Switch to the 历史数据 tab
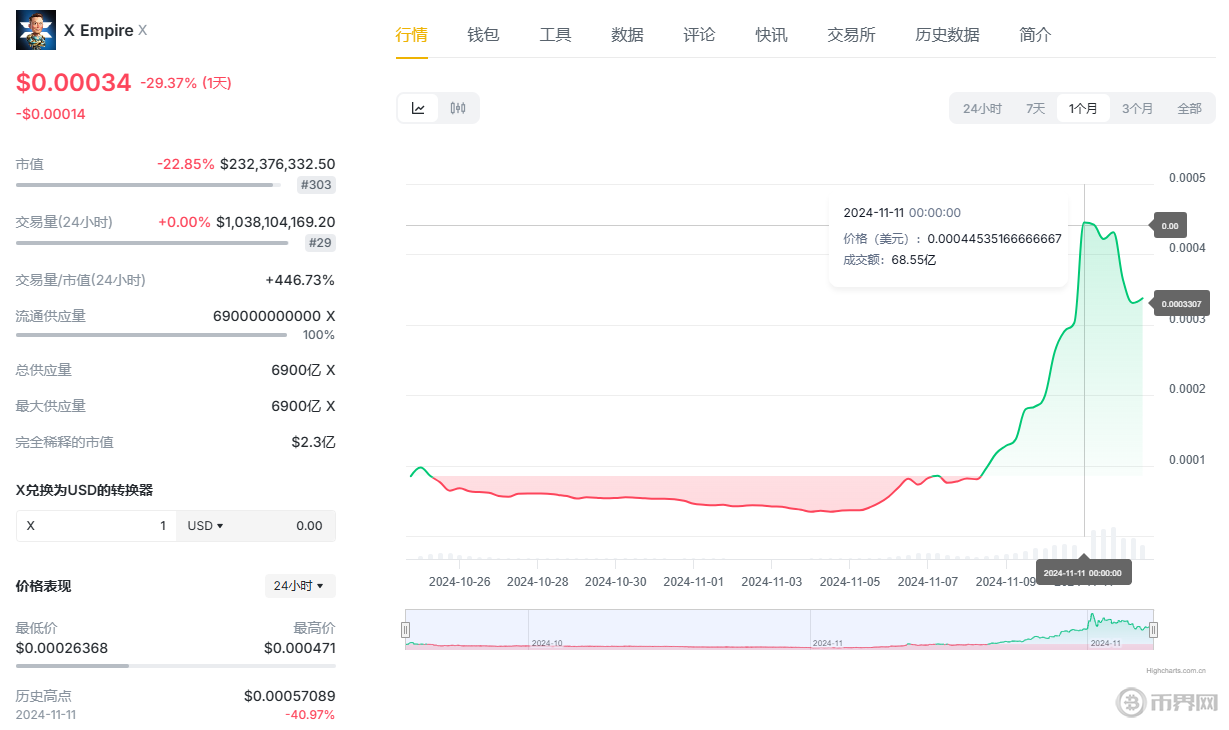The width and height of the screenshot is (1229, 730). pyautogui.click(x=947, y=35)
